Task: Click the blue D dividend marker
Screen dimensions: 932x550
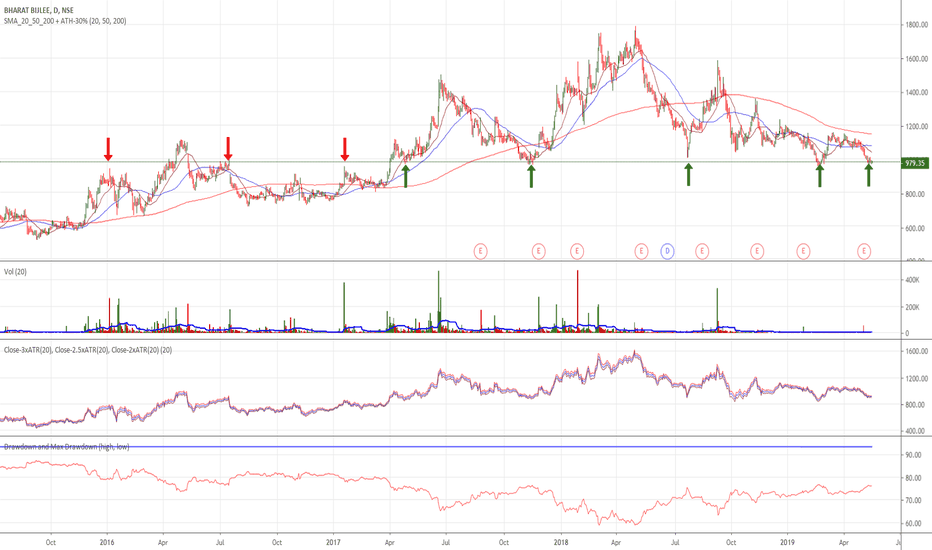Action: [x=667, y=252]
